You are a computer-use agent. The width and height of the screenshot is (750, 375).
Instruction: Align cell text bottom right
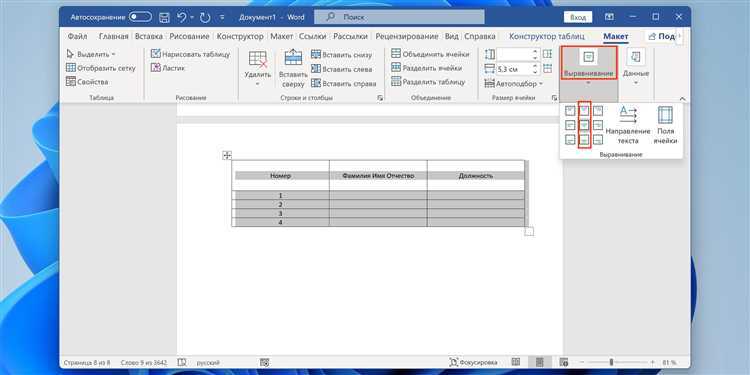point(598,140)
